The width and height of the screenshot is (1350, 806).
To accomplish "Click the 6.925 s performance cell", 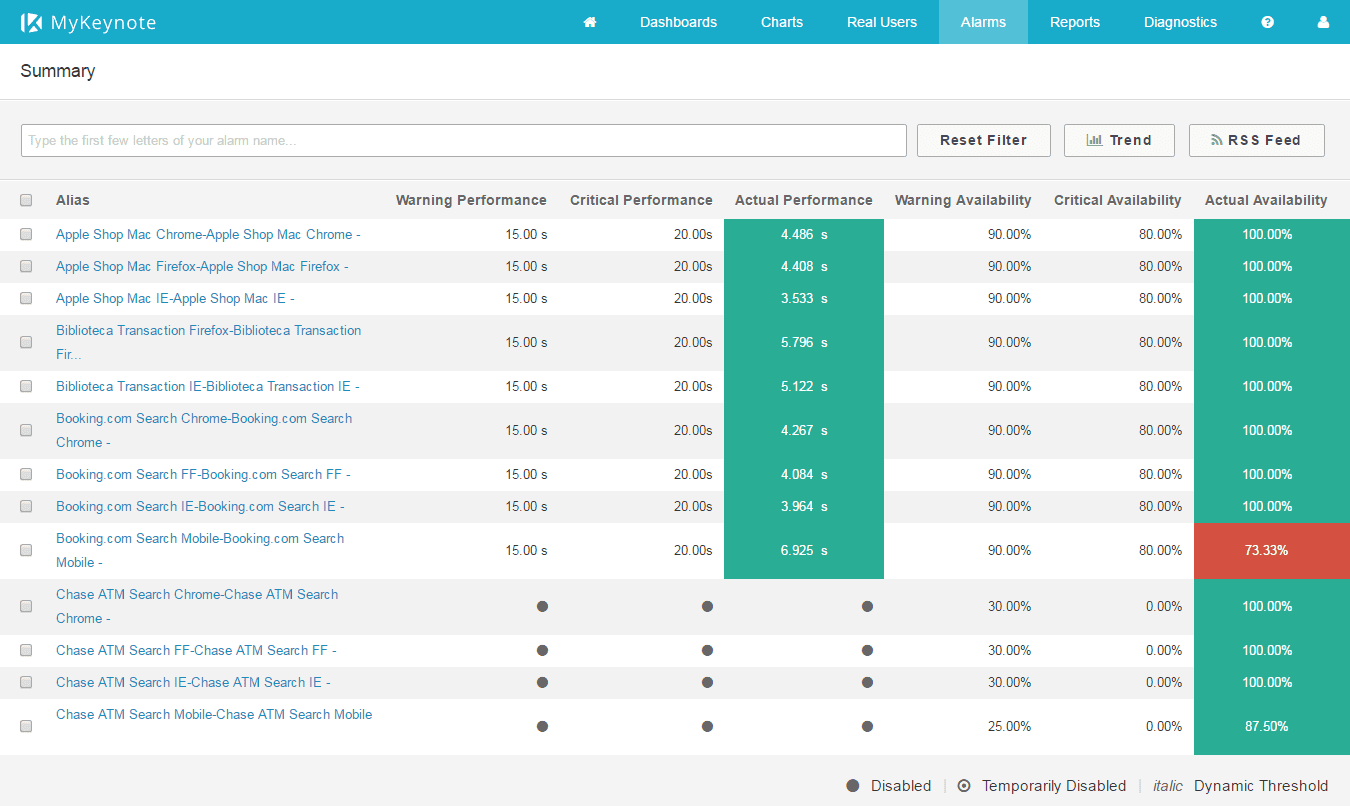I will point(804,550).
